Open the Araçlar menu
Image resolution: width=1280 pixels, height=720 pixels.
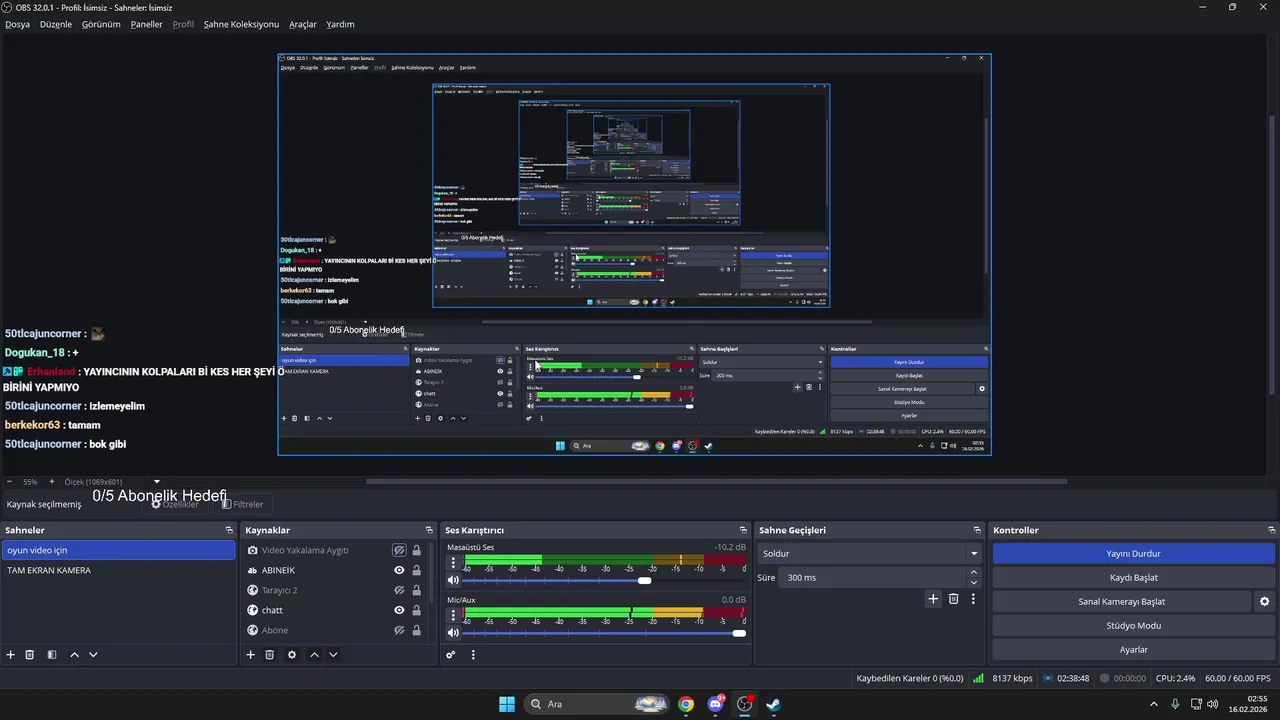303,24
